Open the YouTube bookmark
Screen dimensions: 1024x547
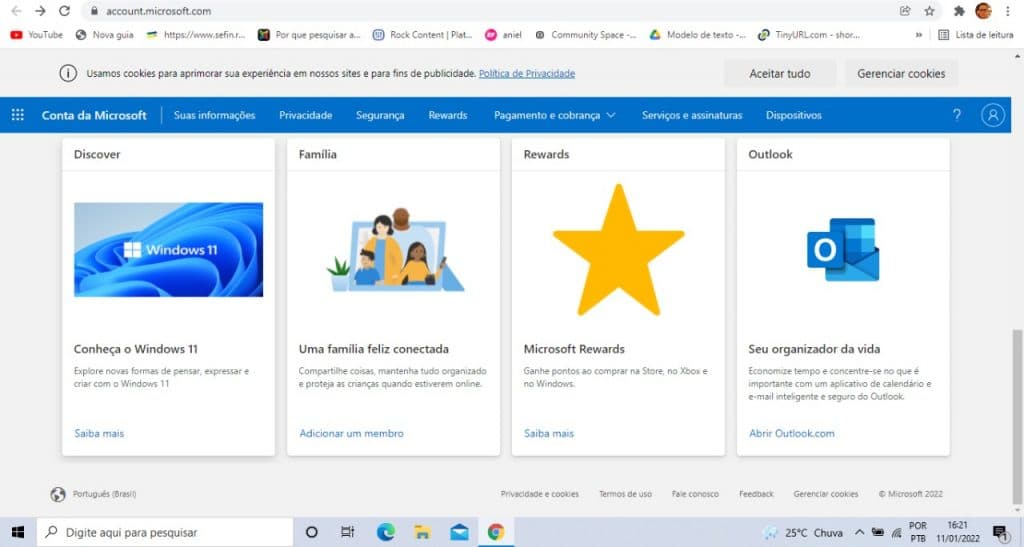37,35
